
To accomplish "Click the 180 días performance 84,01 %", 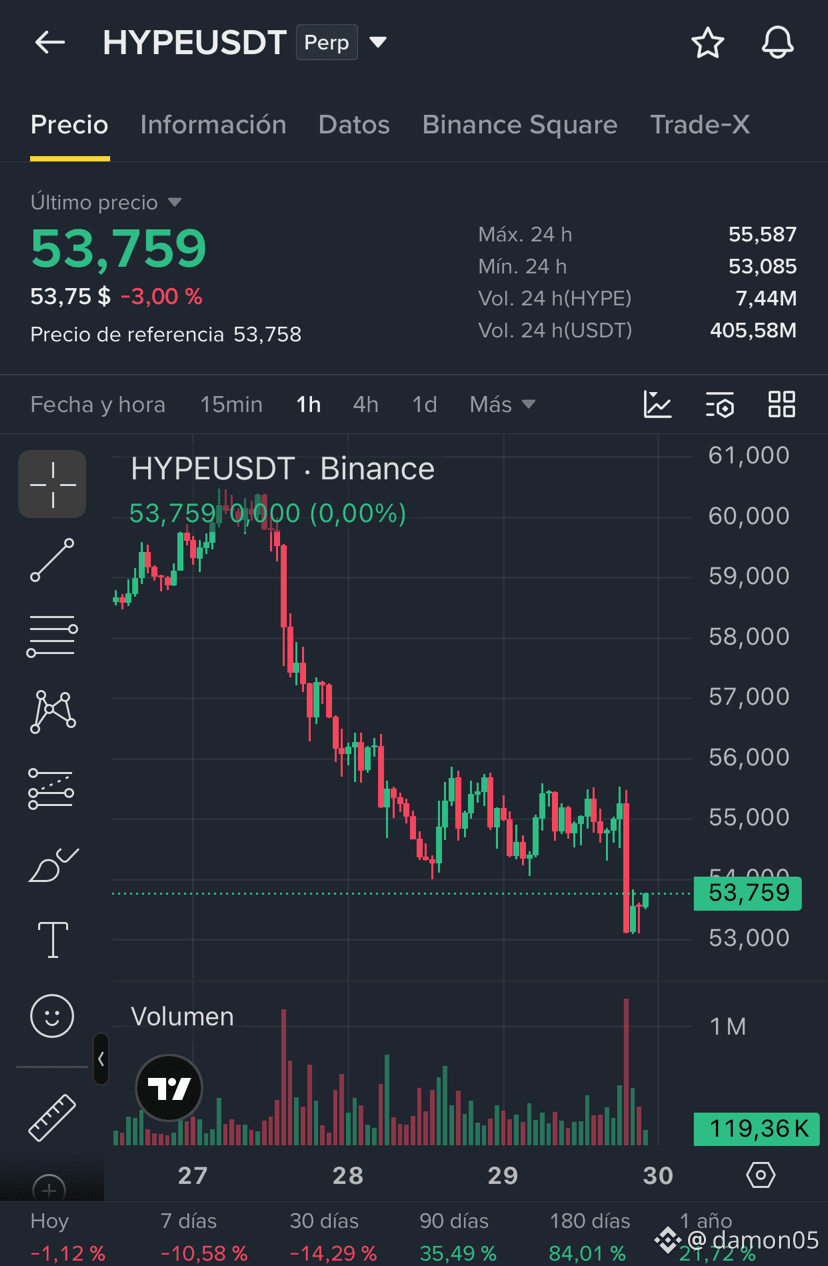I will (587, 1253).
